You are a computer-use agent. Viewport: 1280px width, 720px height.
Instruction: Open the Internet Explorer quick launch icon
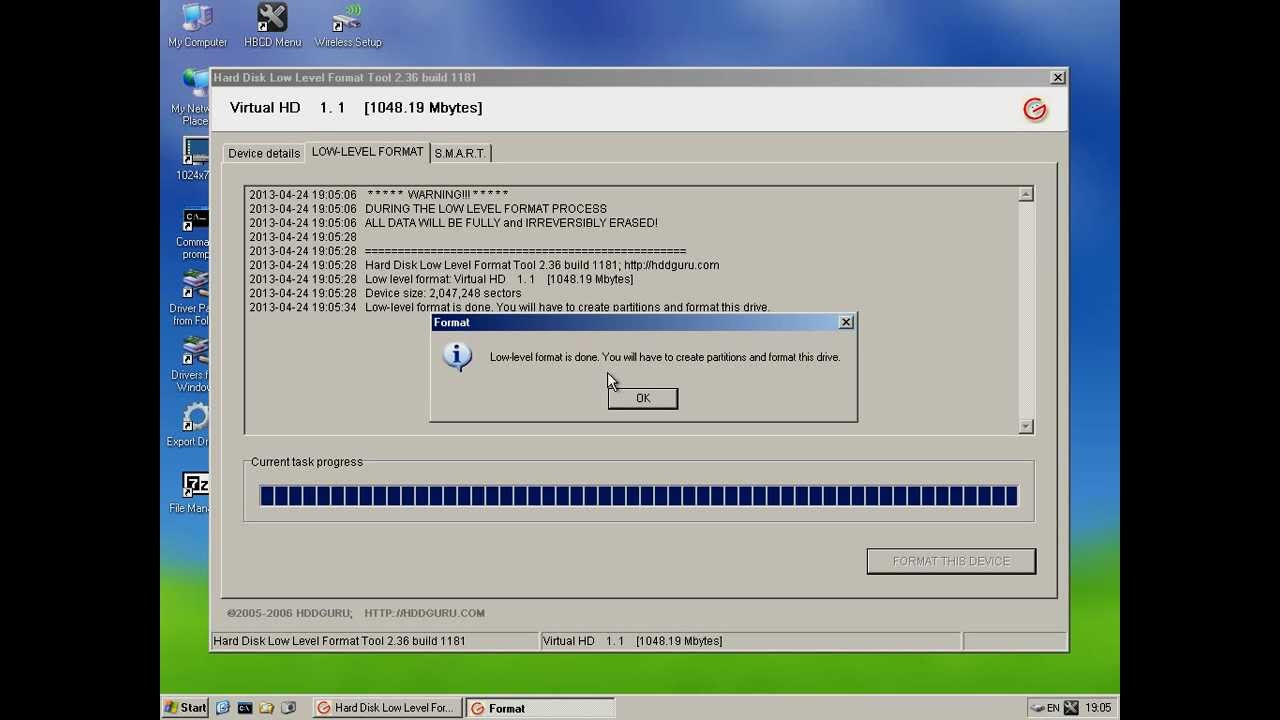click(222, 708)
